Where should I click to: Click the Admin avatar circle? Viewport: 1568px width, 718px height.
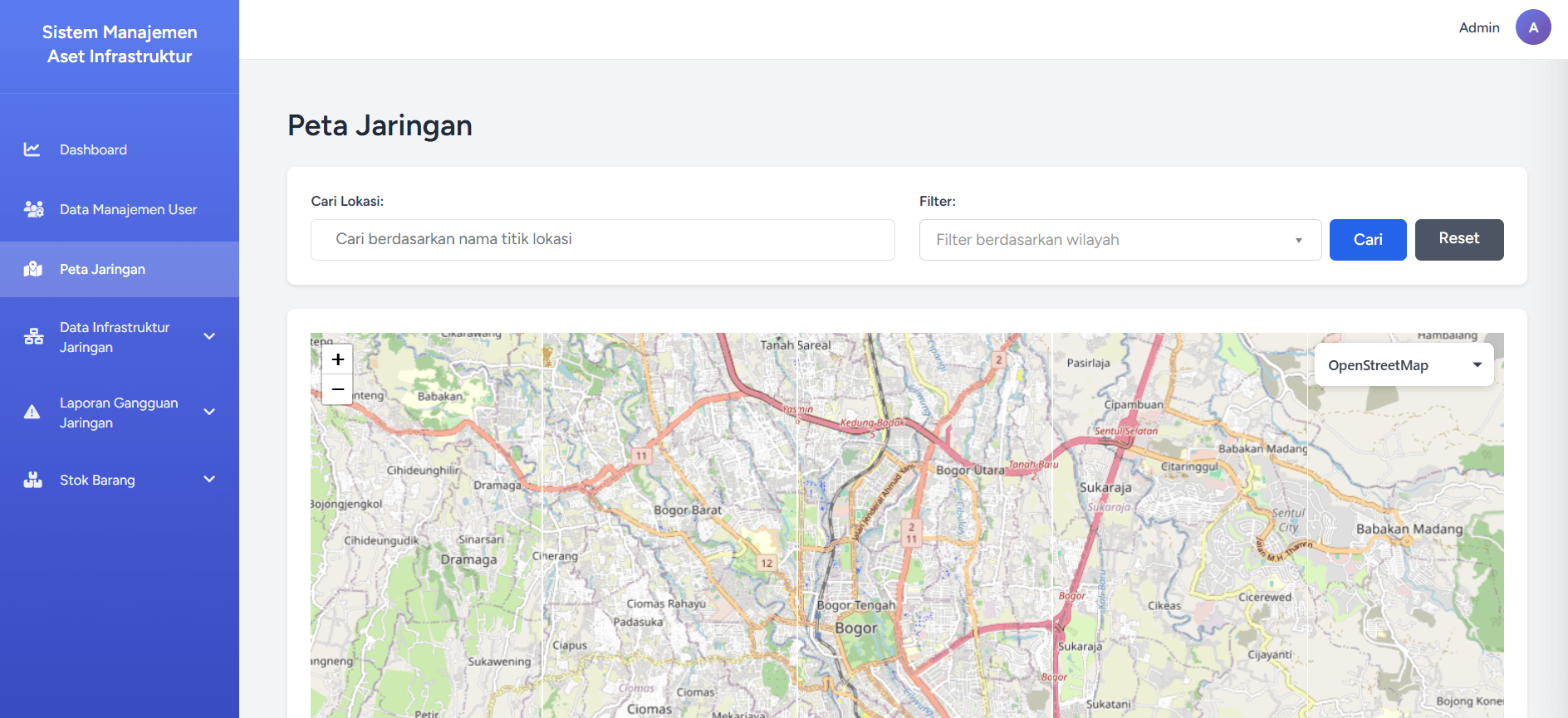pos(1533,27)
